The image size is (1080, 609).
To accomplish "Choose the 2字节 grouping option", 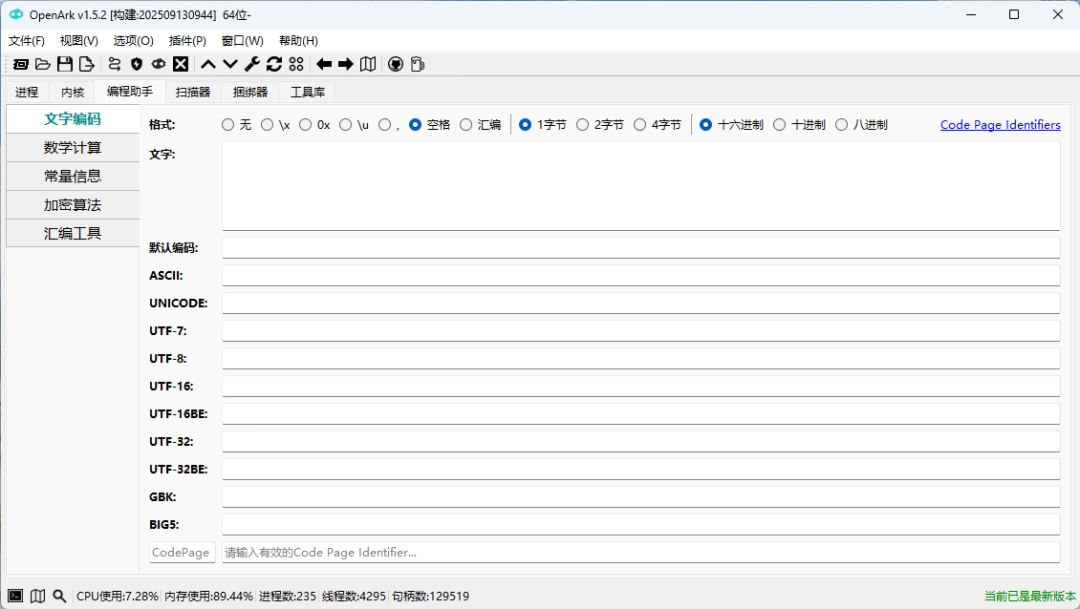I will (x=583, y=124).
